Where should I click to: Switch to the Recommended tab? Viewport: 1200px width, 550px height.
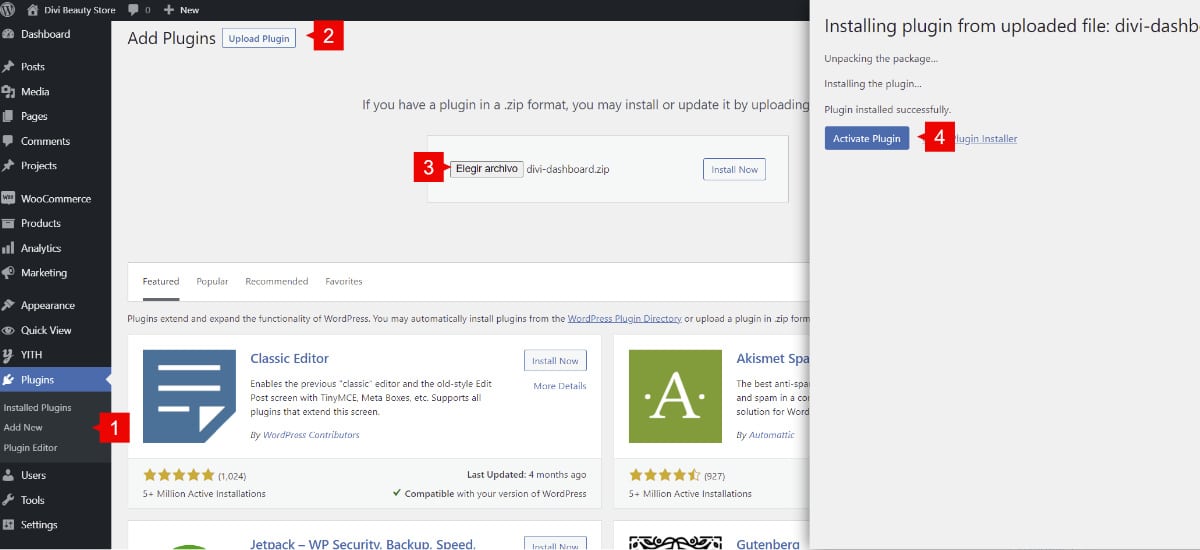276,282
